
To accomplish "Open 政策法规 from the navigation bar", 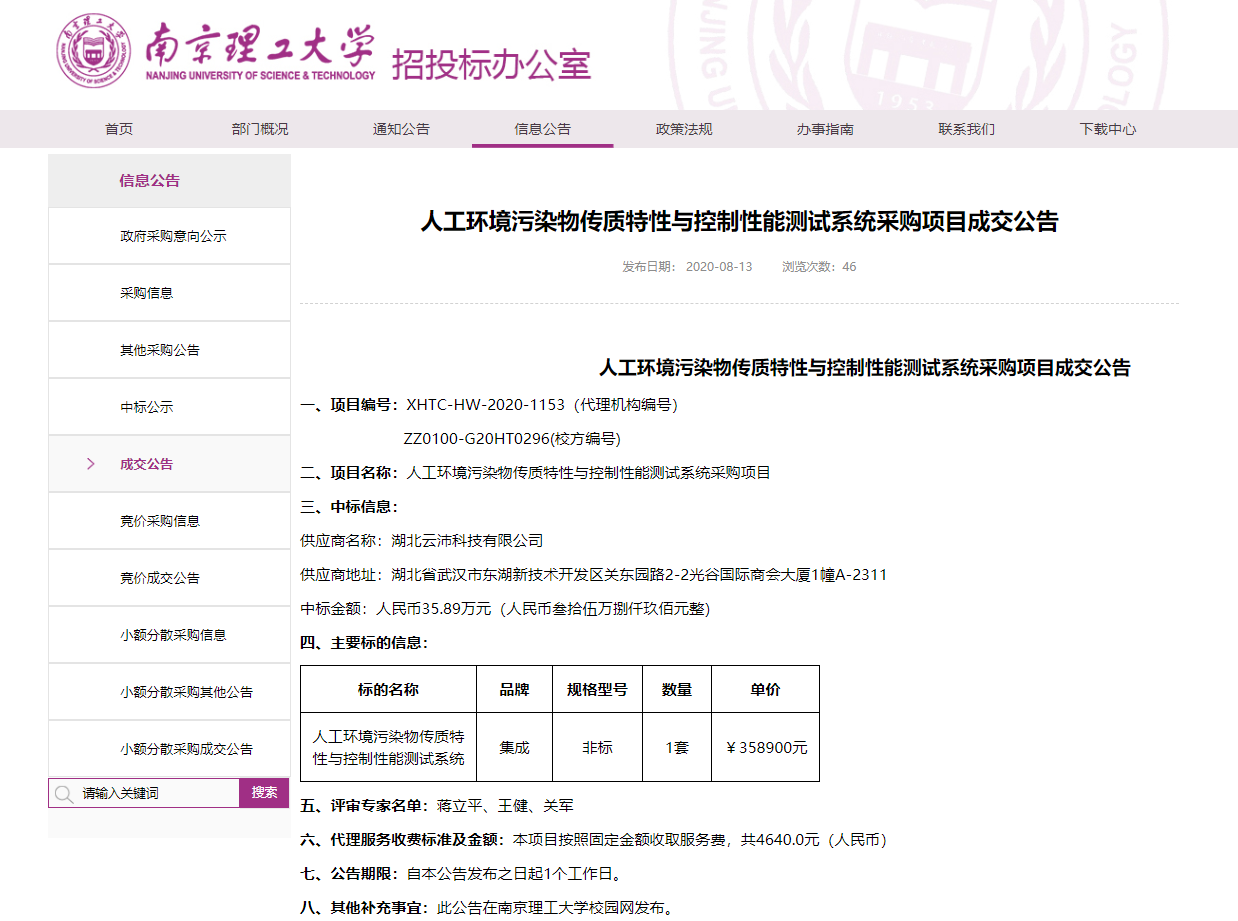I will click(x=684, y=129).
